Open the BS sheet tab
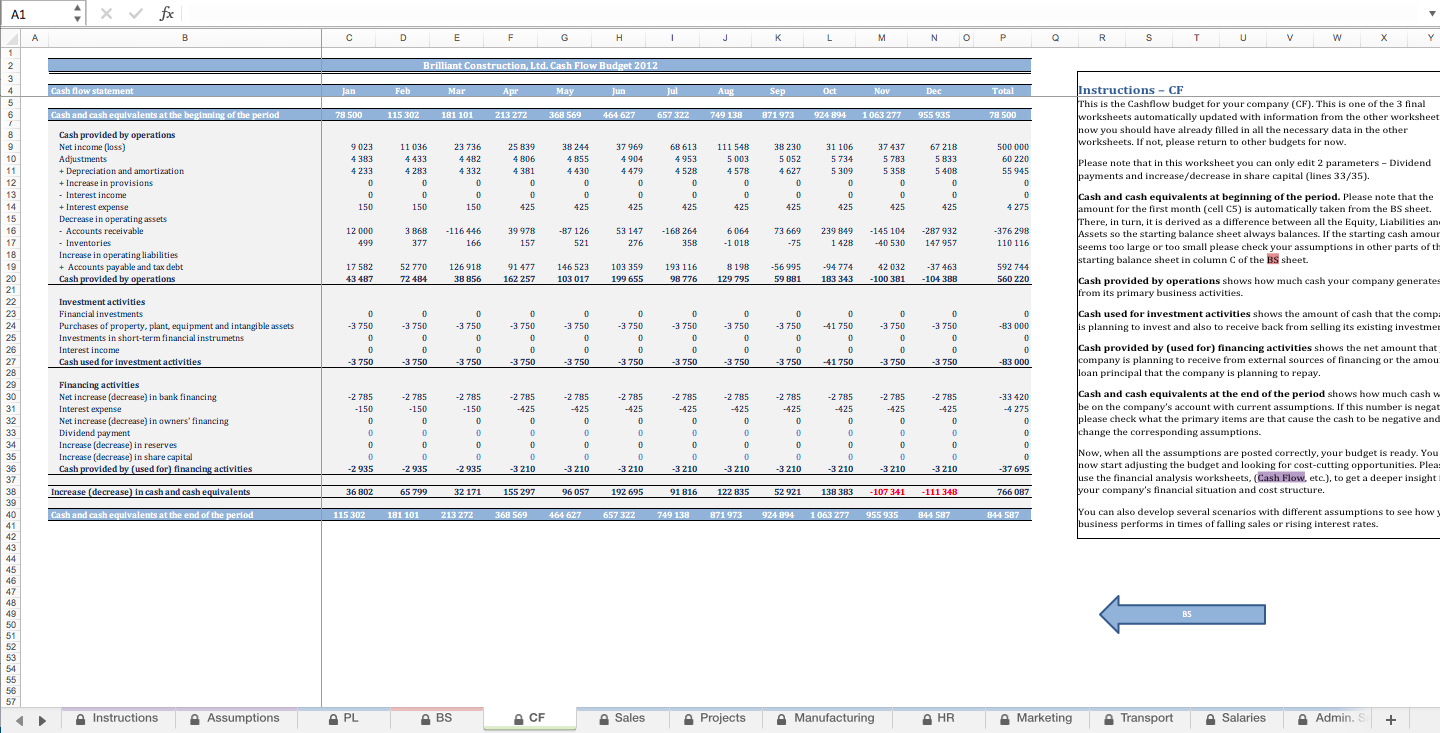Viewport: 1440px width, 733px height. (436, 718)
